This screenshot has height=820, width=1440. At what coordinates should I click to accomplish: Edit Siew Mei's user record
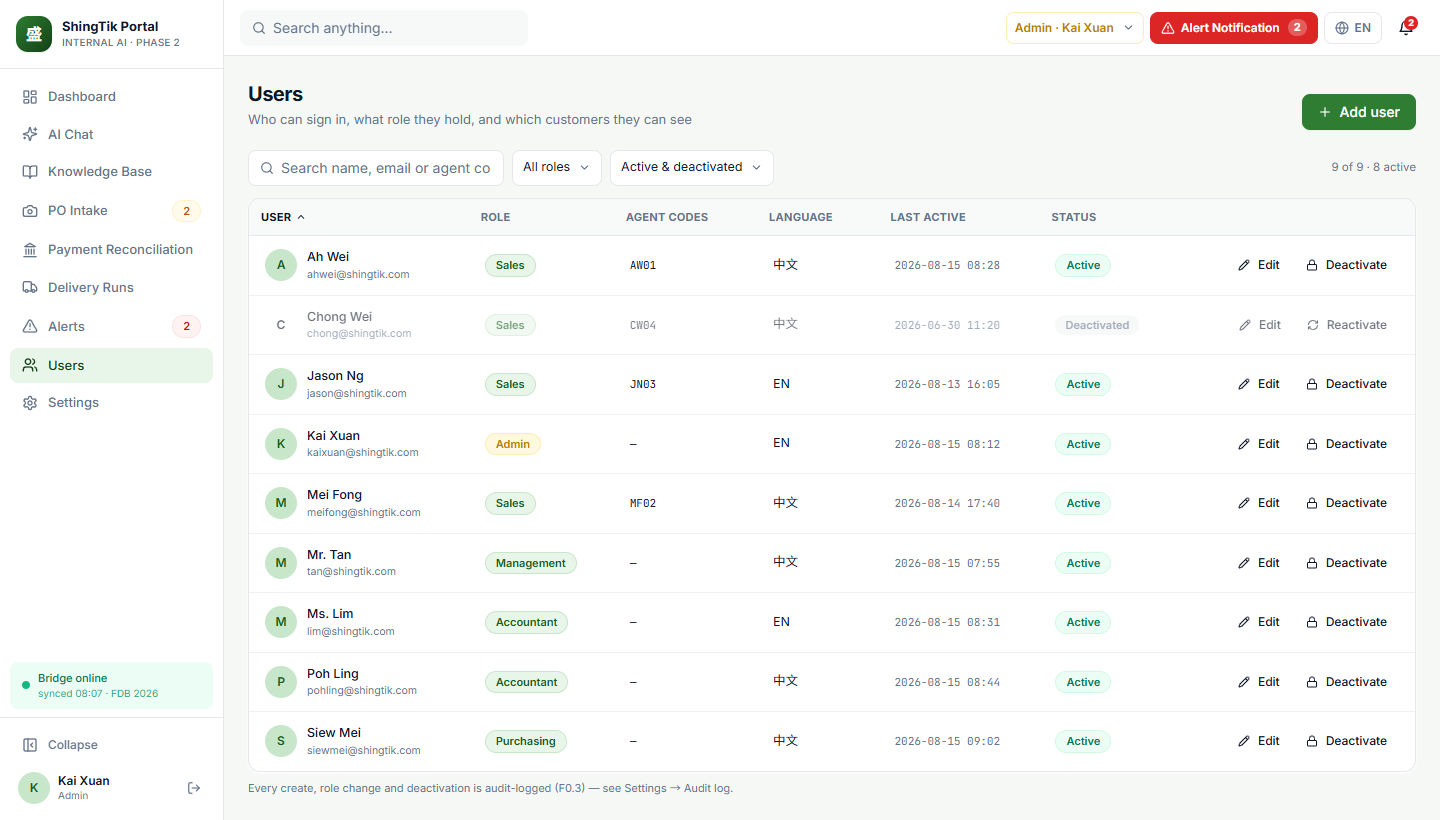pos(1259,741)
